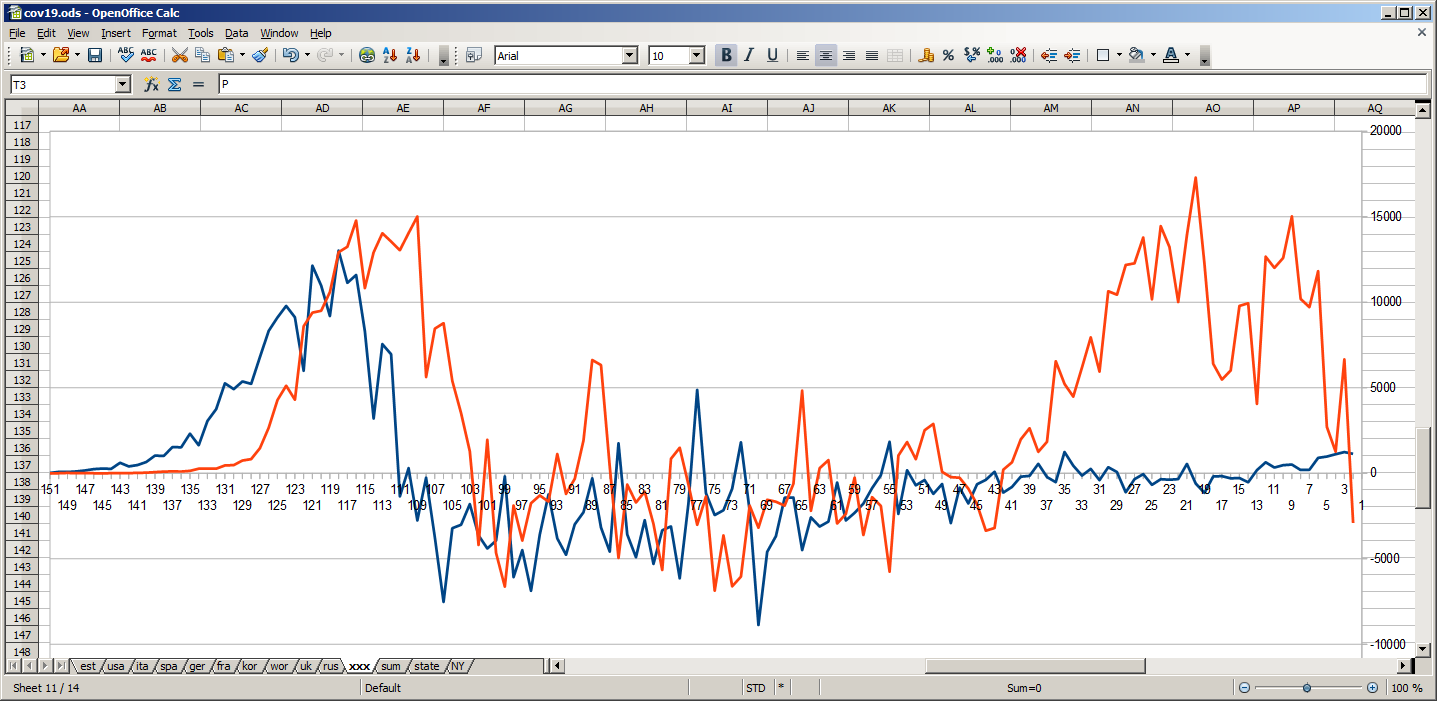Click the 100 % zoom level

(x=1407, y=688)
